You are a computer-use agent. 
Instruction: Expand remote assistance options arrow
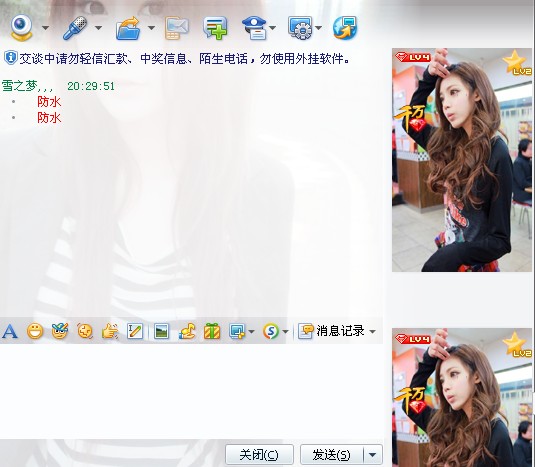click(318, 28)
